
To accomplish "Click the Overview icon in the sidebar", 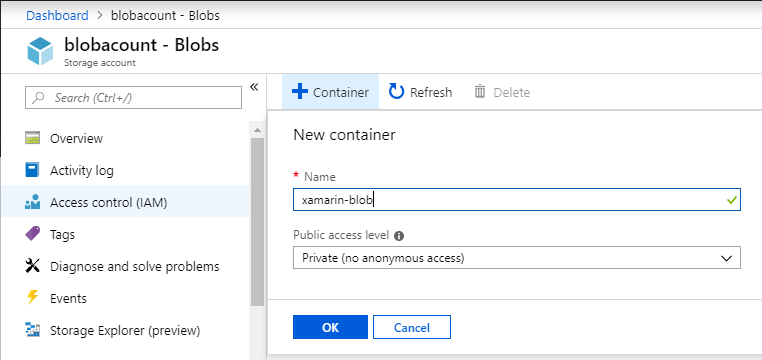I will click(x=32, y=138).
